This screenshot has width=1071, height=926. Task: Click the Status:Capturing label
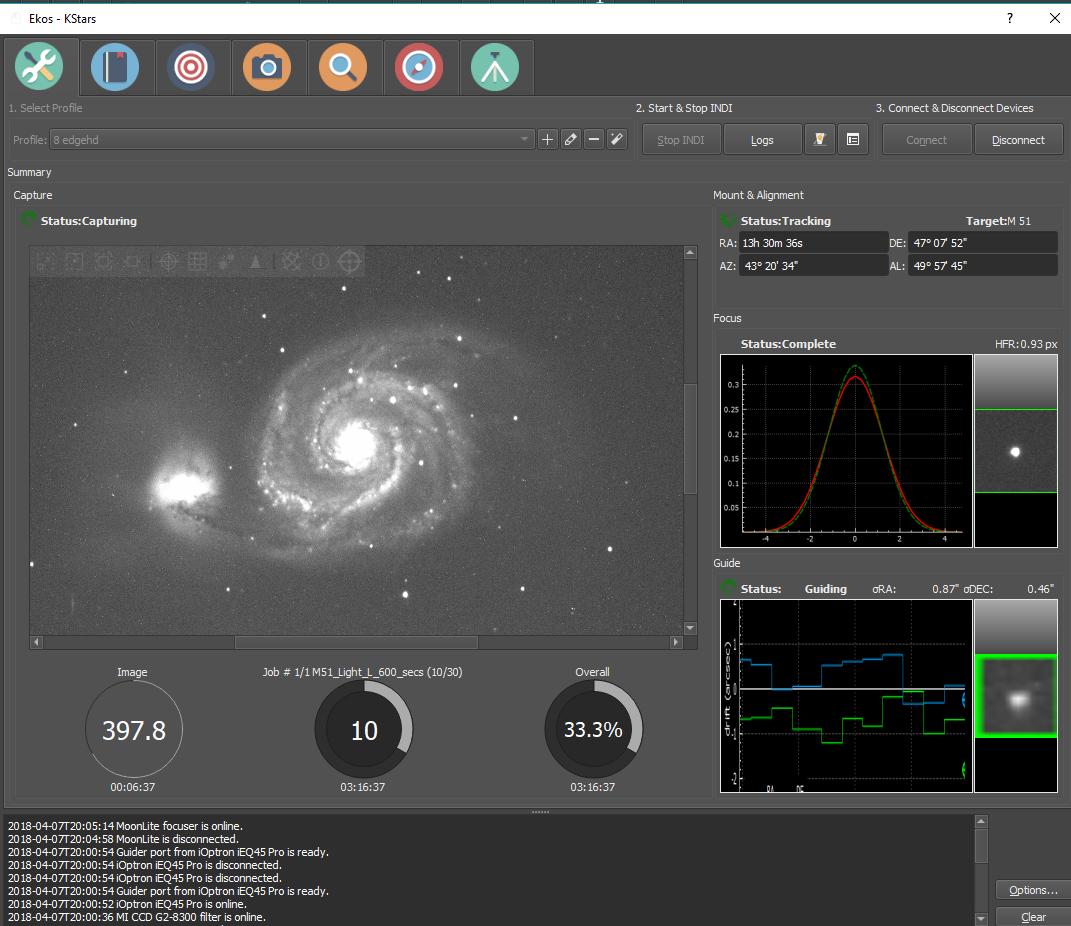[89, 221]
